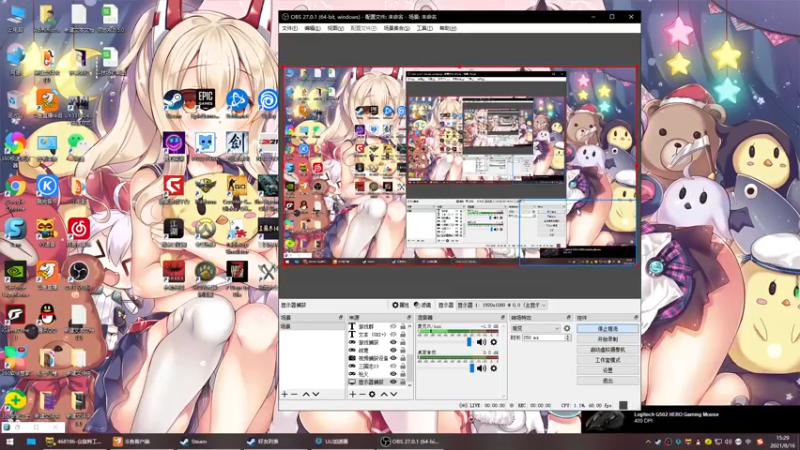This screenshot has height=450, width=800.
Task: Open the 场景集合(S) menu
Action: click(396, 29)
